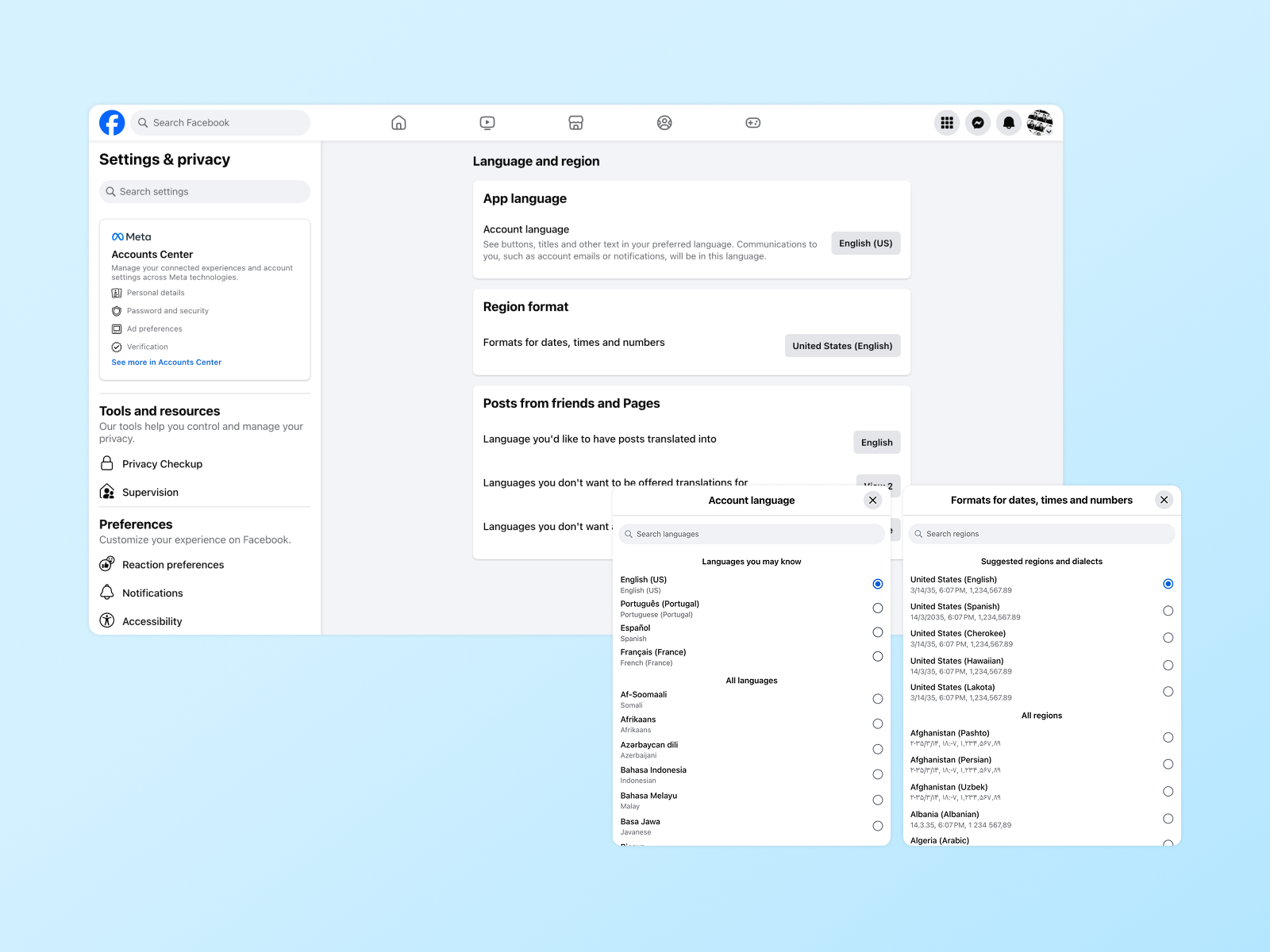The width and height of the screenshot is (1270, 952).
Task: Follow See more in Accounts Center link
Action: (x=167, y=363)
